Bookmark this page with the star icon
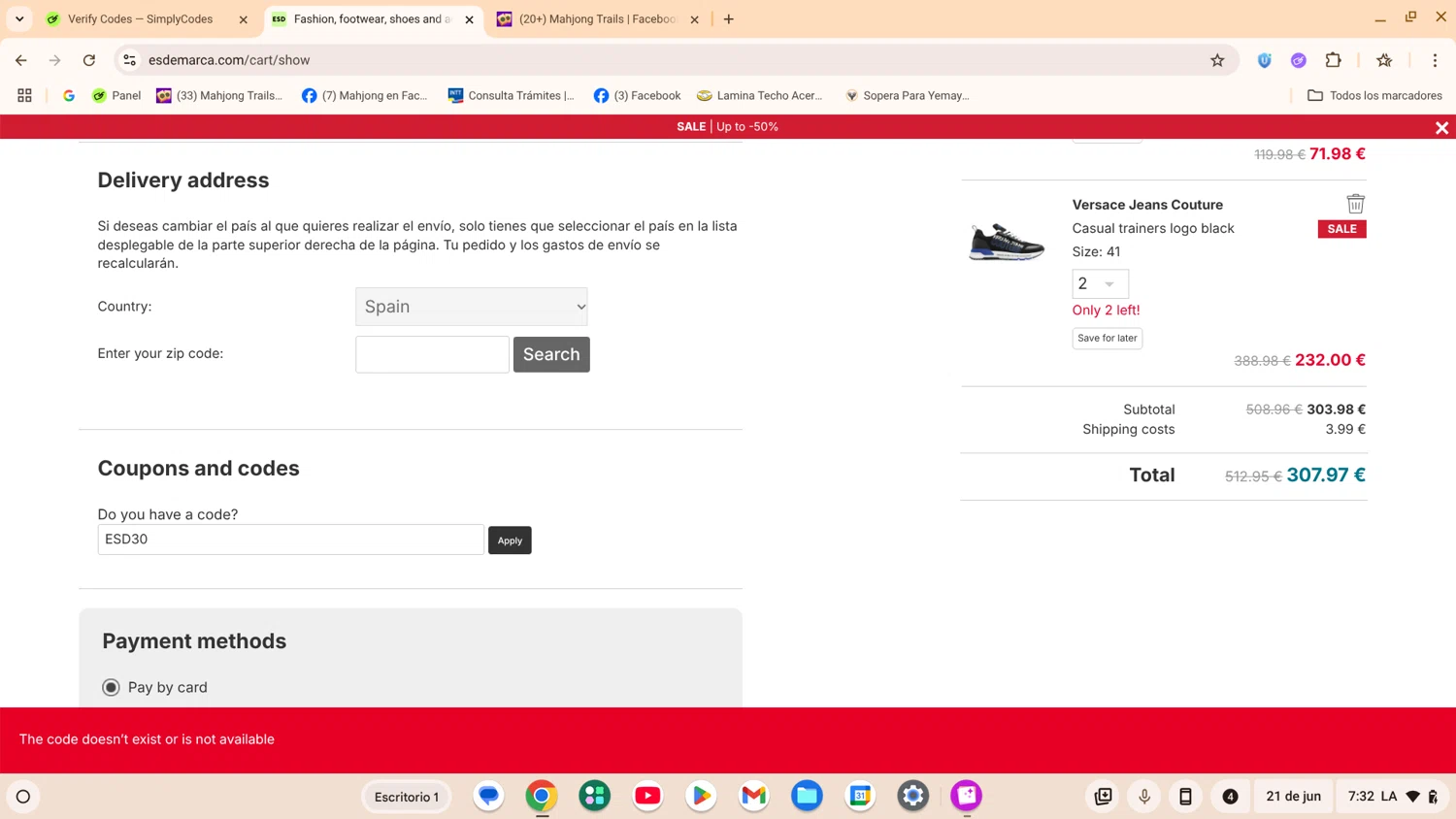 point(1217,60)
